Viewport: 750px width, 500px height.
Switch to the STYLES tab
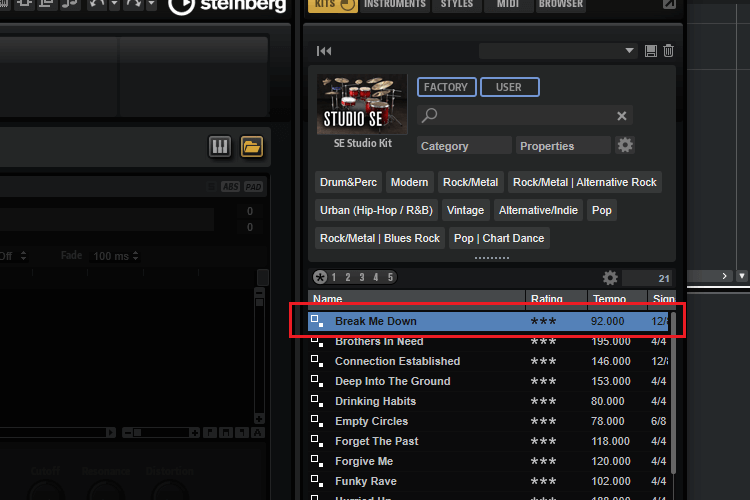pos(457,5)
